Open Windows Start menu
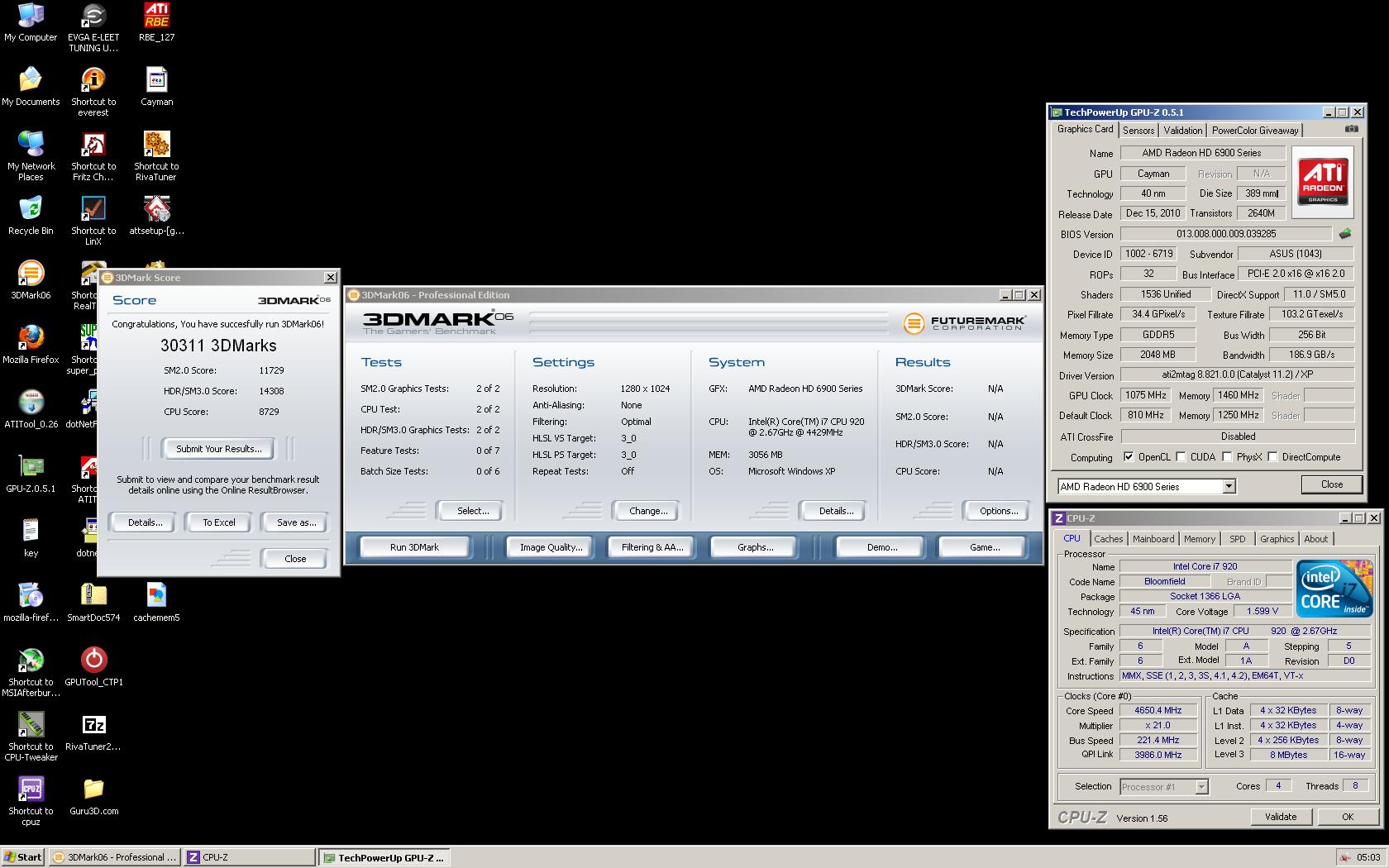 tap(23, 857)
